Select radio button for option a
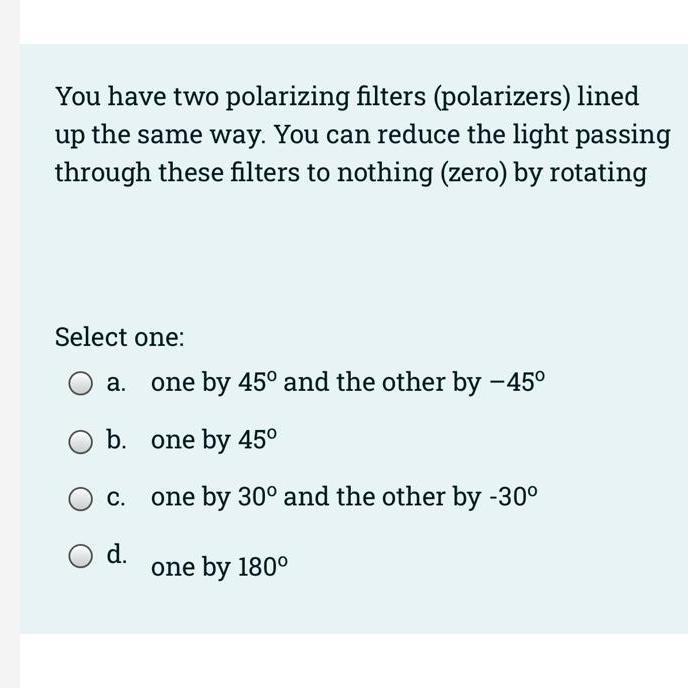 coord(82,383)
